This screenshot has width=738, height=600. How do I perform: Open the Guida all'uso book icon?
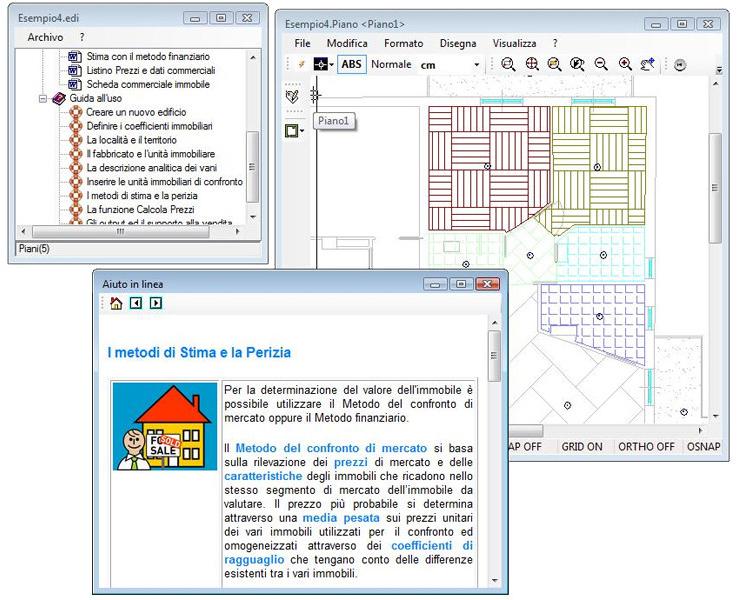(58, 99)
